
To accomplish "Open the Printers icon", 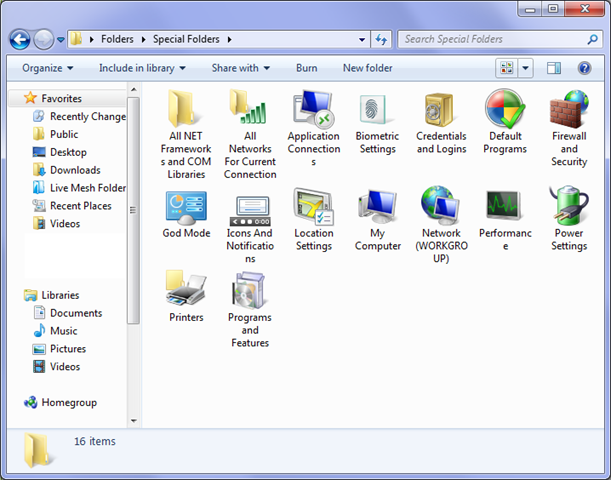I will tap(186, 290).
